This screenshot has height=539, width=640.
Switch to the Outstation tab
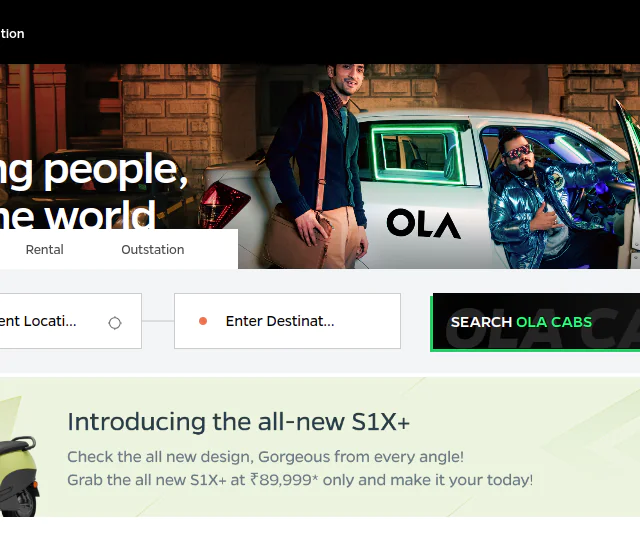click(x=153, y=249)
